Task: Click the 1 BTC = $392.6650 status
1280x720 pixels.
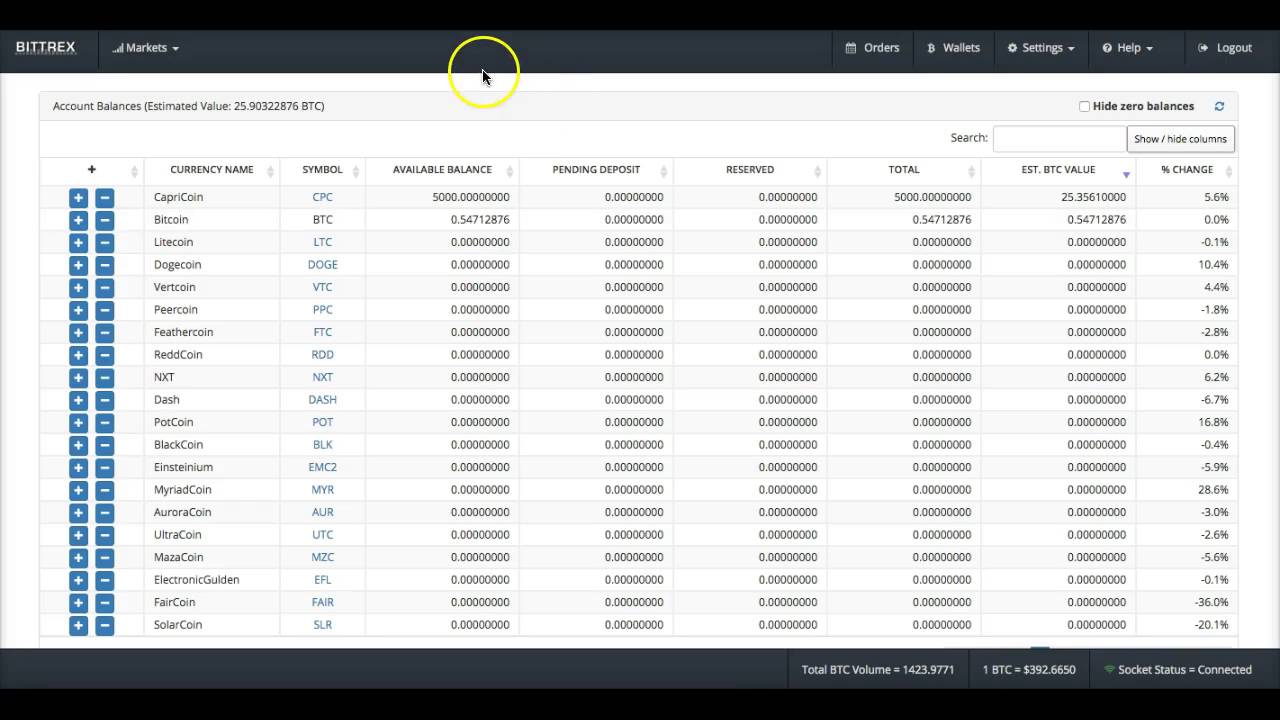Action: click(1029, 670)
